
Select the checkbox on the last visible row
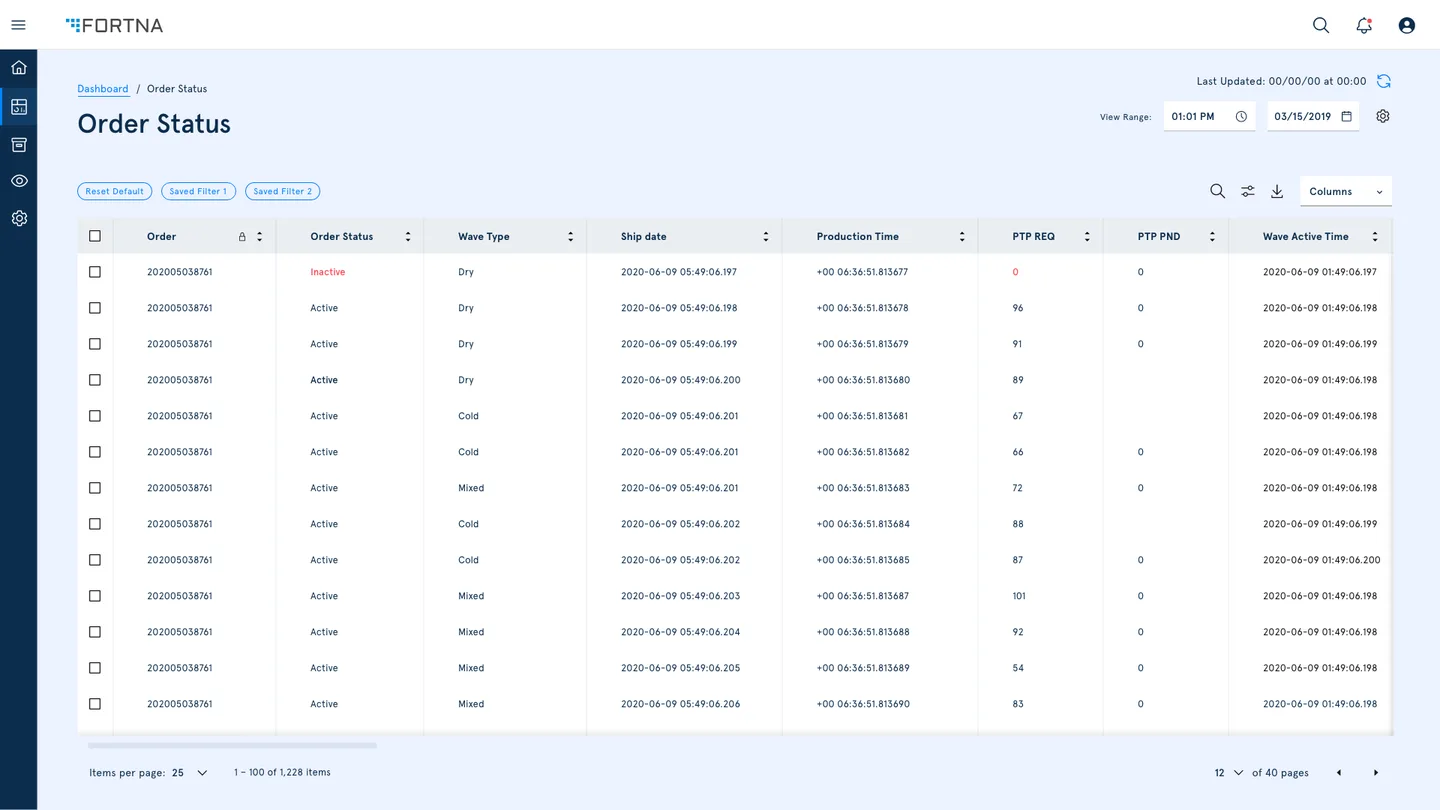[95, 703]
